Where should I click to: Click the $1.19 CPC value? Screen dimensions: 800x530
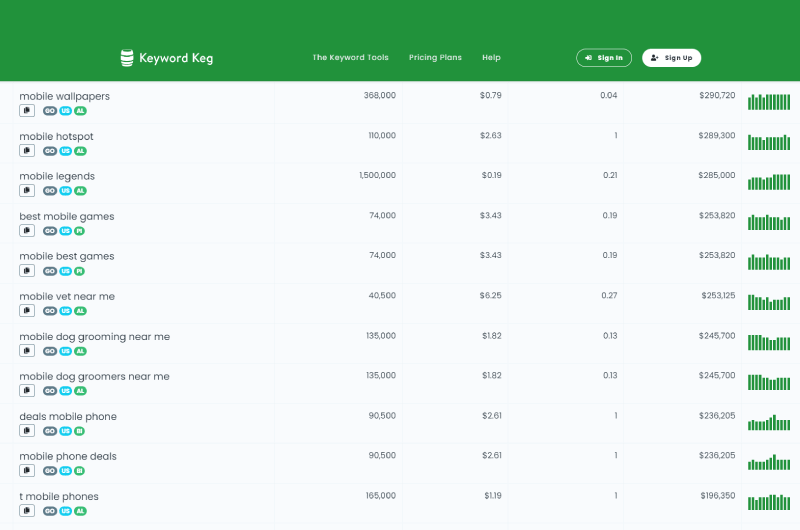pyautogui.click(x=493, y=496)
